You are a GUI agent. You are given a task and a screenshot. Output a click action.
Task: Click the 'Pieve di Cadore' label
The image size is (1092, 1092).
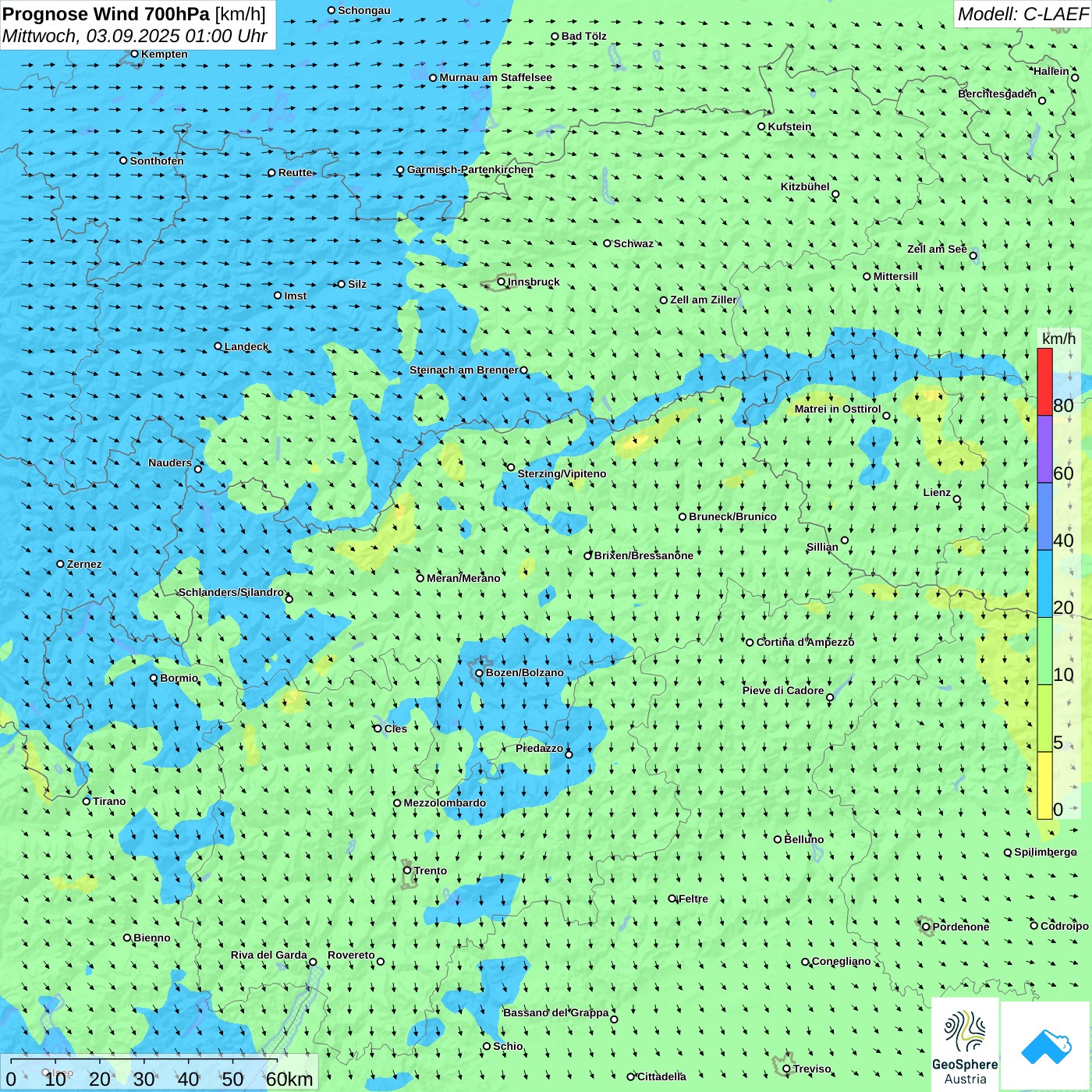(x=783, y=690)
